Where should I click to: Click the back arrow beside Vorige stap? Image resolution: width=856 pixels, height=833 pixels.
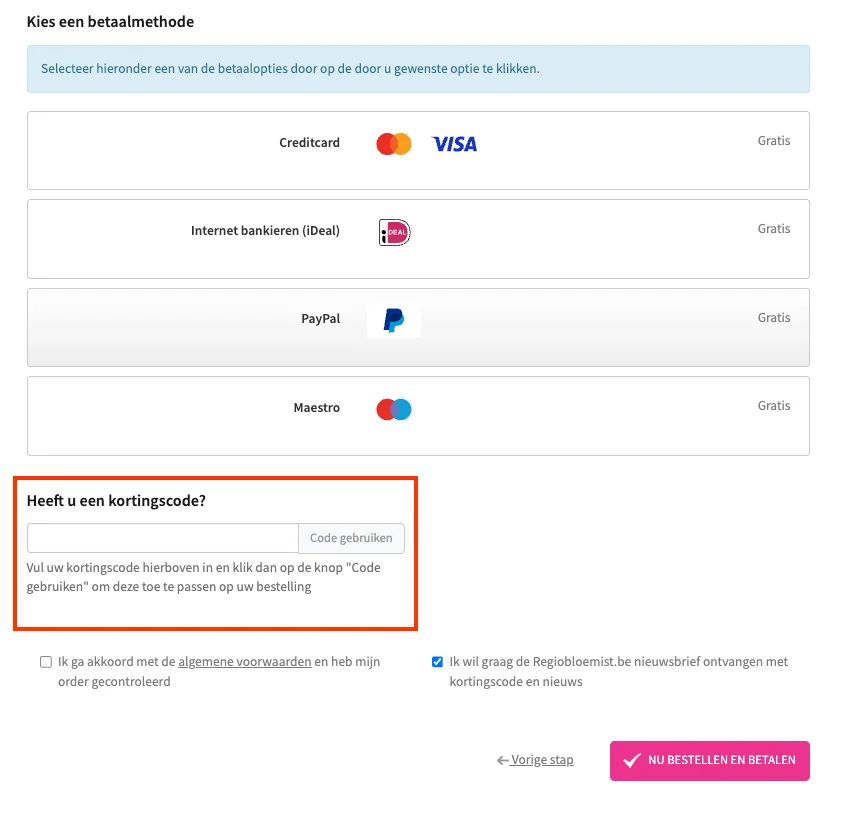502,760
